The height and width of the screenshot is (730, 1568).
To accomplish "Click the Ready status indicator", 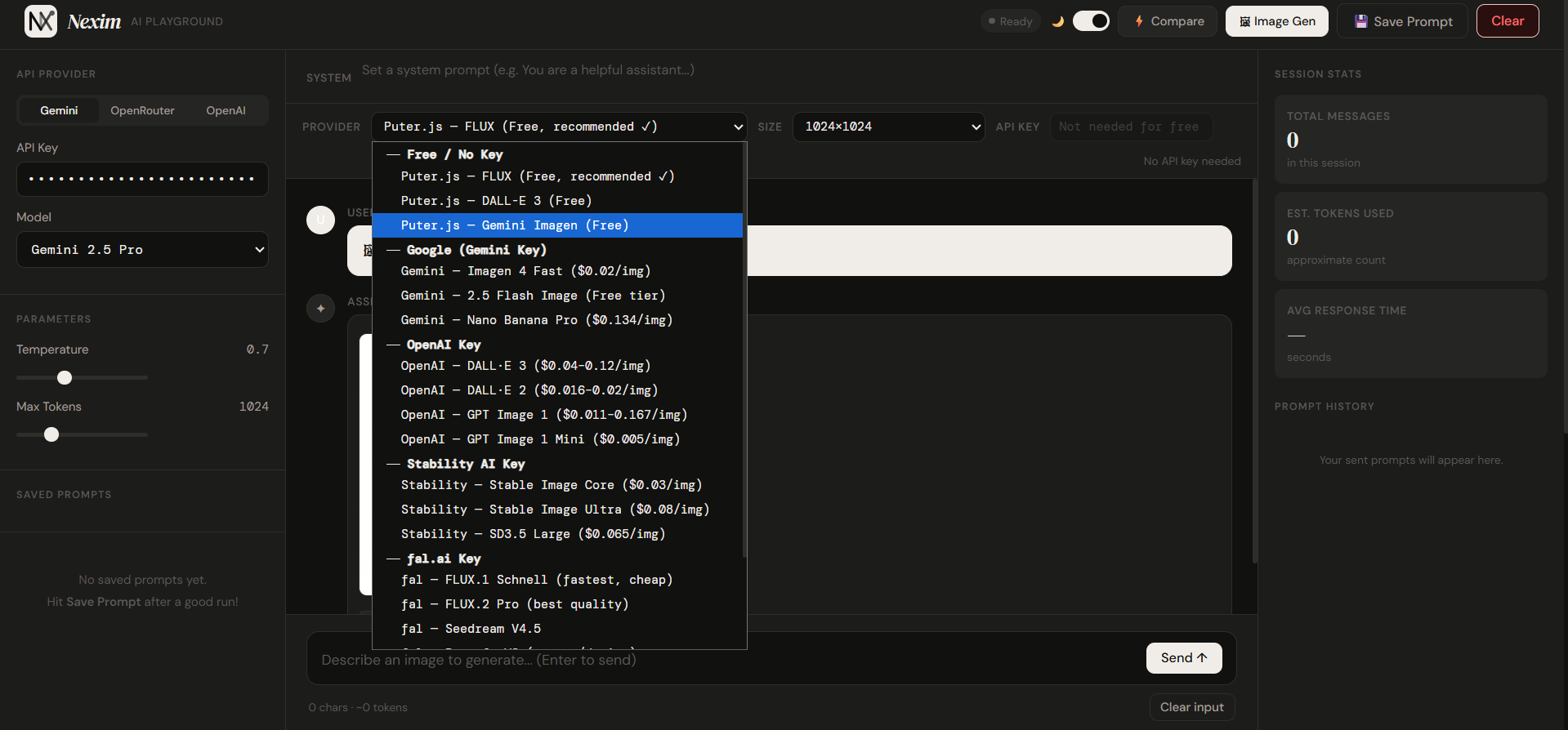I will [1010, 21].
